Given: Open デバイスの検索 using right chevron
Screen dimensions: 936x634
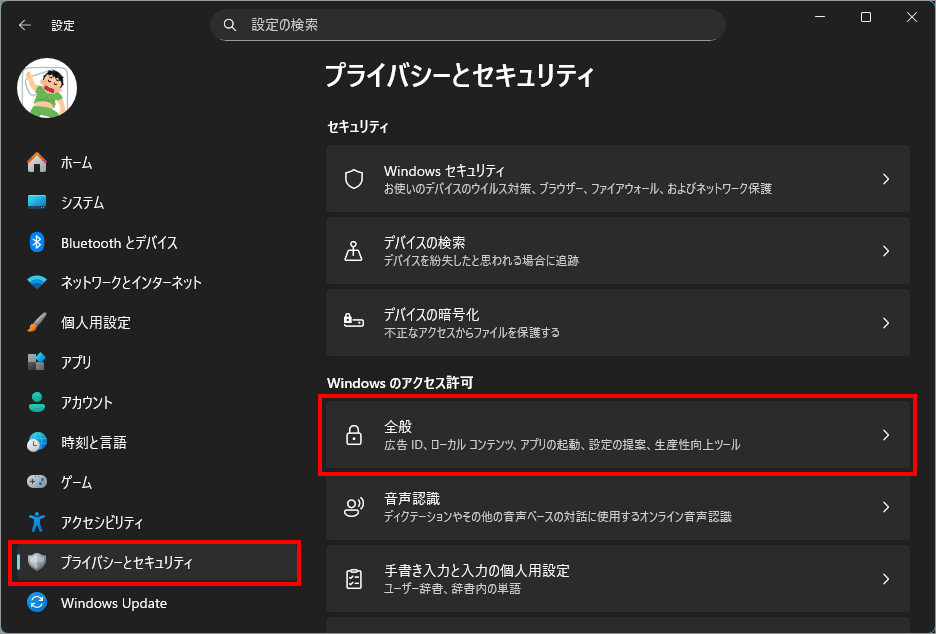Looking at the screenshot, I should point(885,251).
